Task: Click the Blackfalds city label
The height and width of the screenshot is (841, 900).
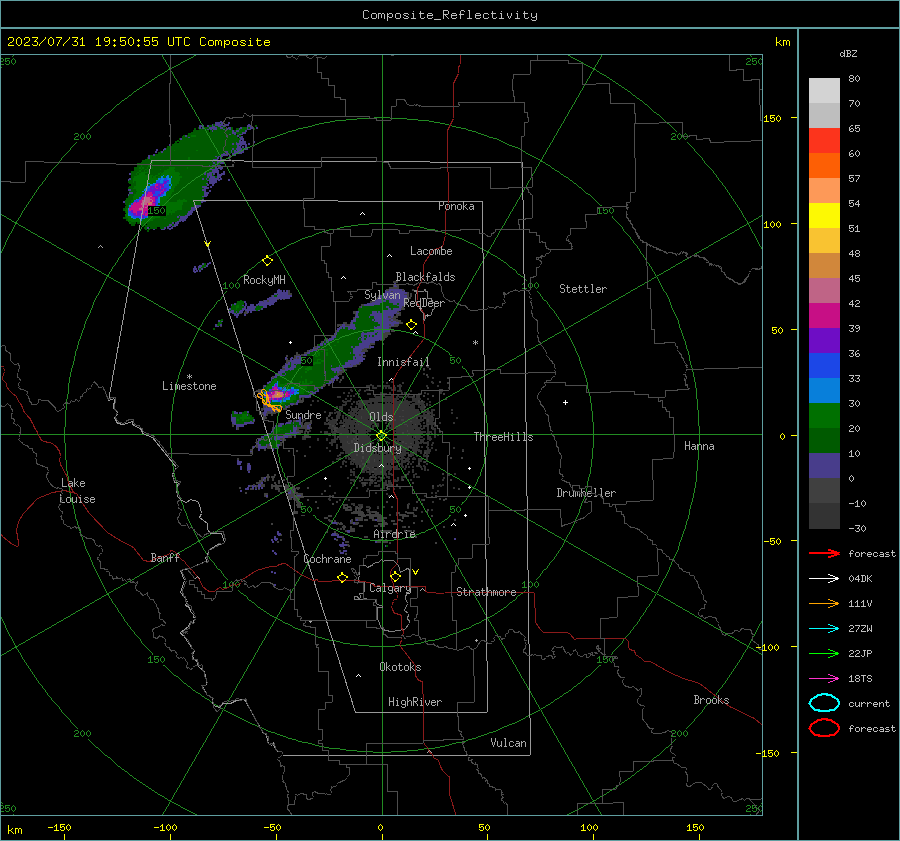Action: tap(425, 277)
